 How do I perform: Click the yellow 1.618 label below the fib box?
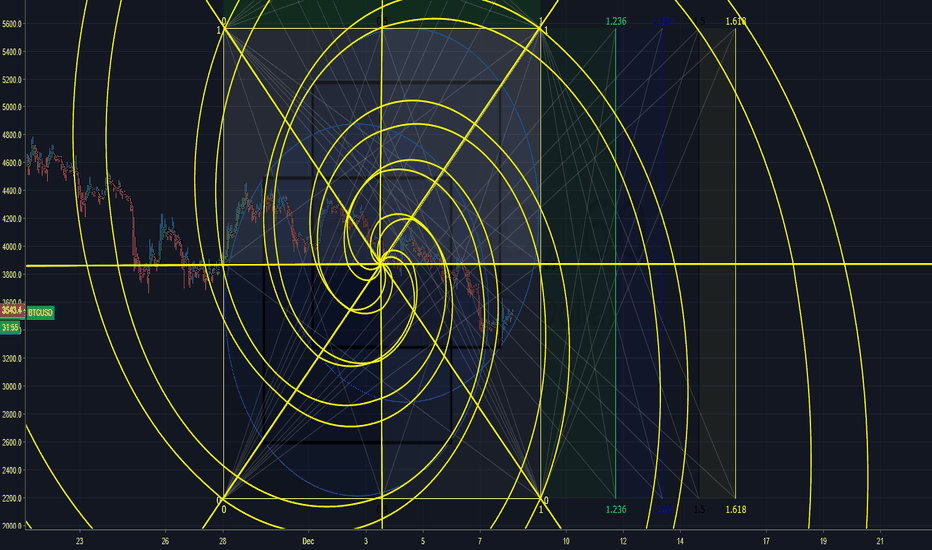pyautogui.click(x=736, y=510)
